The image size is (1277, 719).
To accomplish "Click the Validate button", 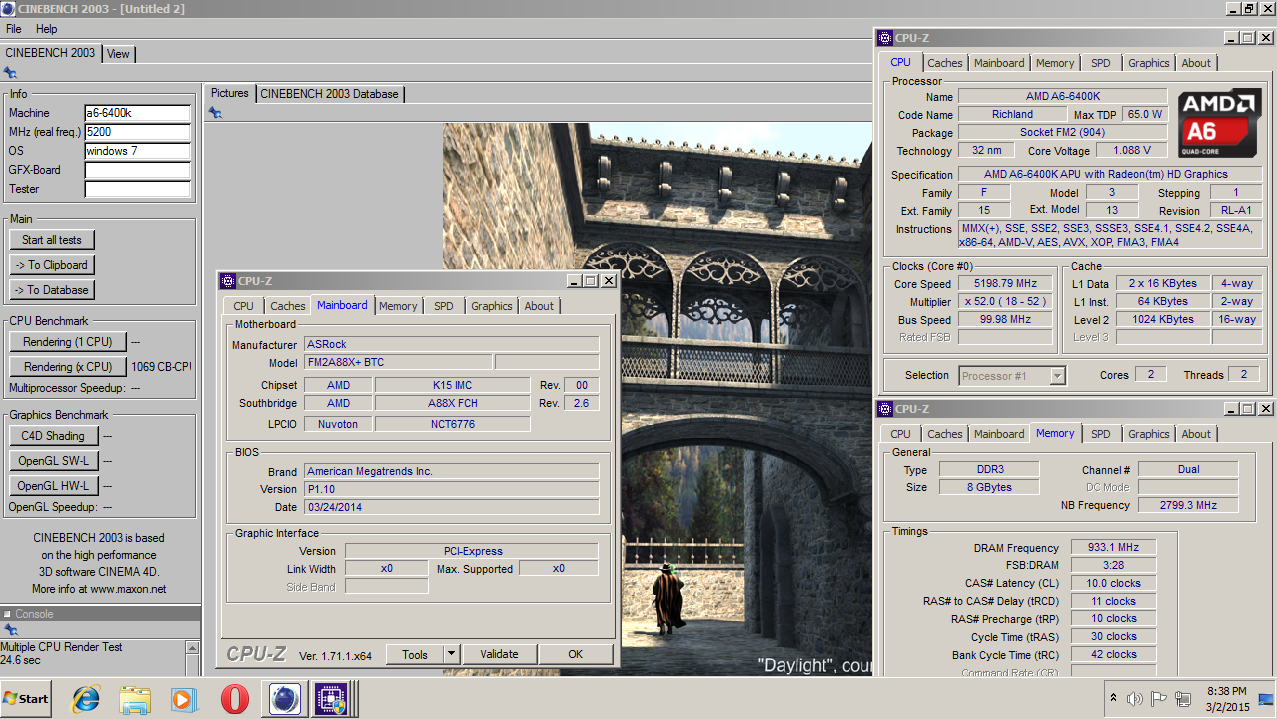I will click(x=499, y=655).
